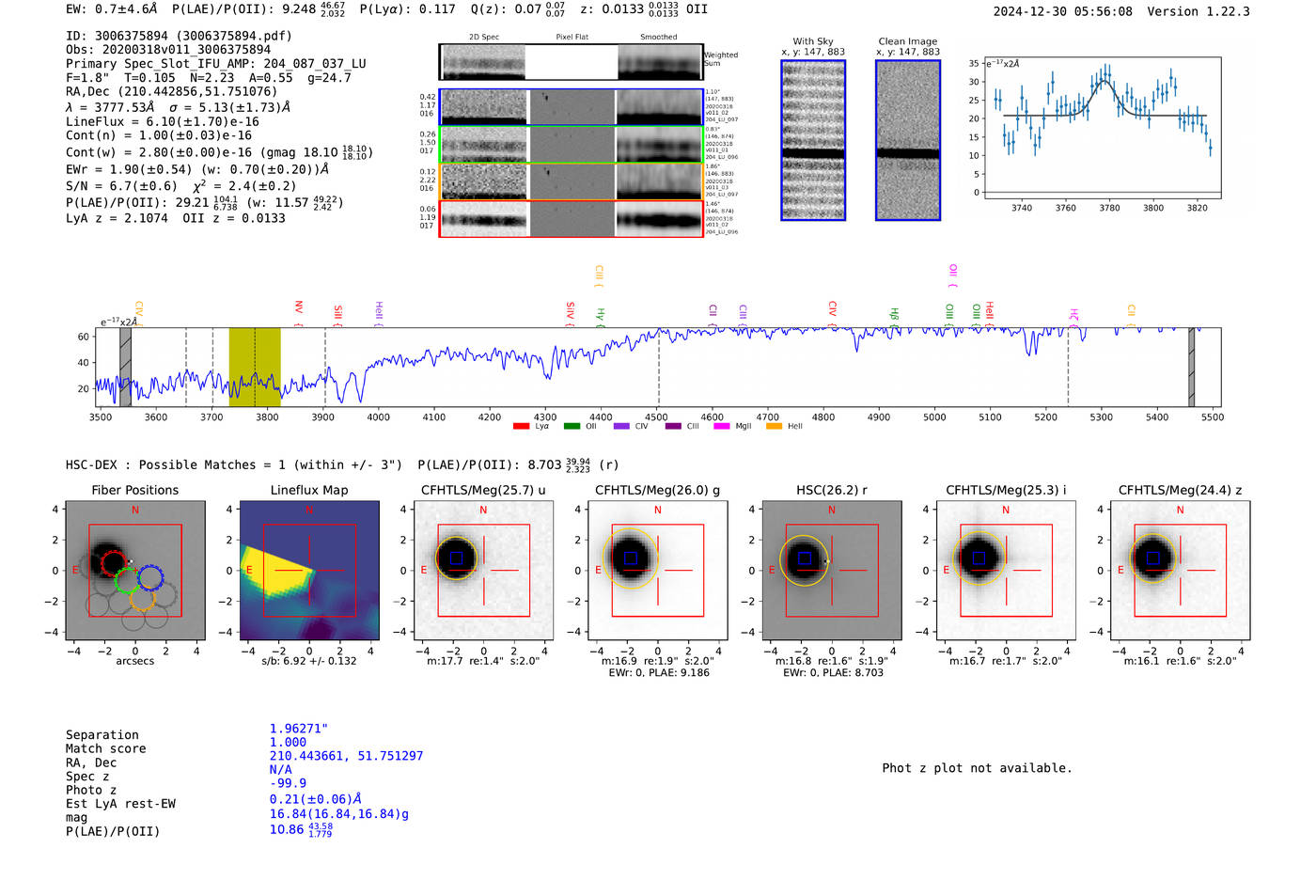1316x896 pixels.
Task: Click the HSC-DEX Possible Matches heading
Action: [234, 464]
